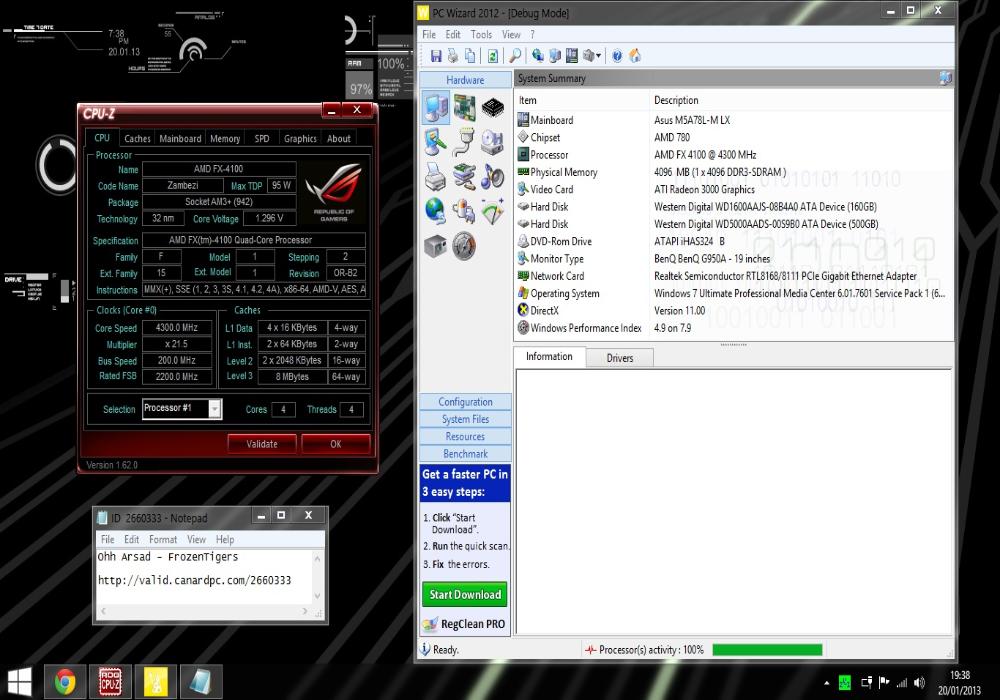Open the Format menu in Notepad
1000x700 pixels.
click(x=163, y=539)
